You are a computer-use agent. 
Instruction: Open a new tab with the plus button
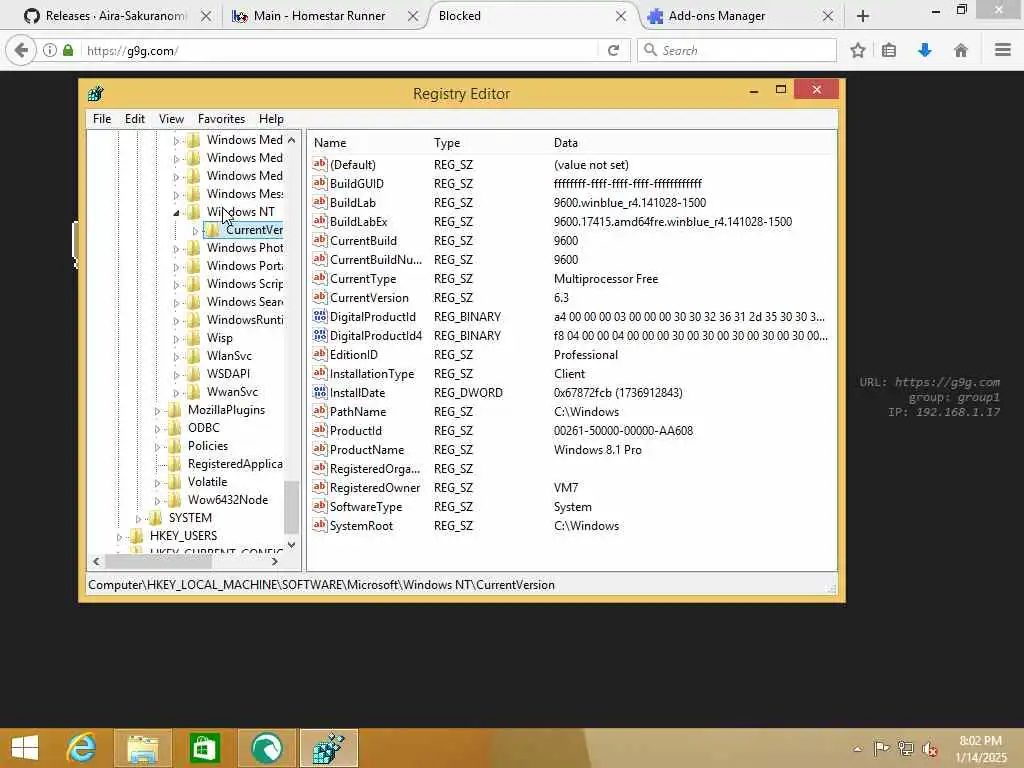(863, 16)
